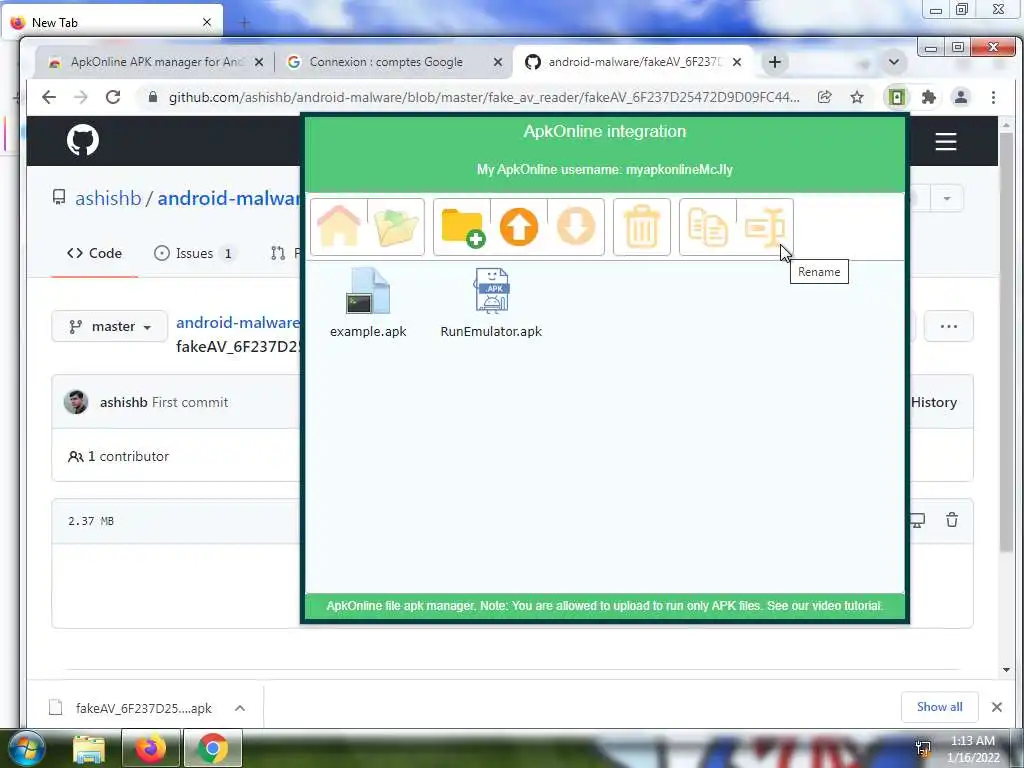
Task: Open android-malware breadcrumb path link
Action: [237, 323]
